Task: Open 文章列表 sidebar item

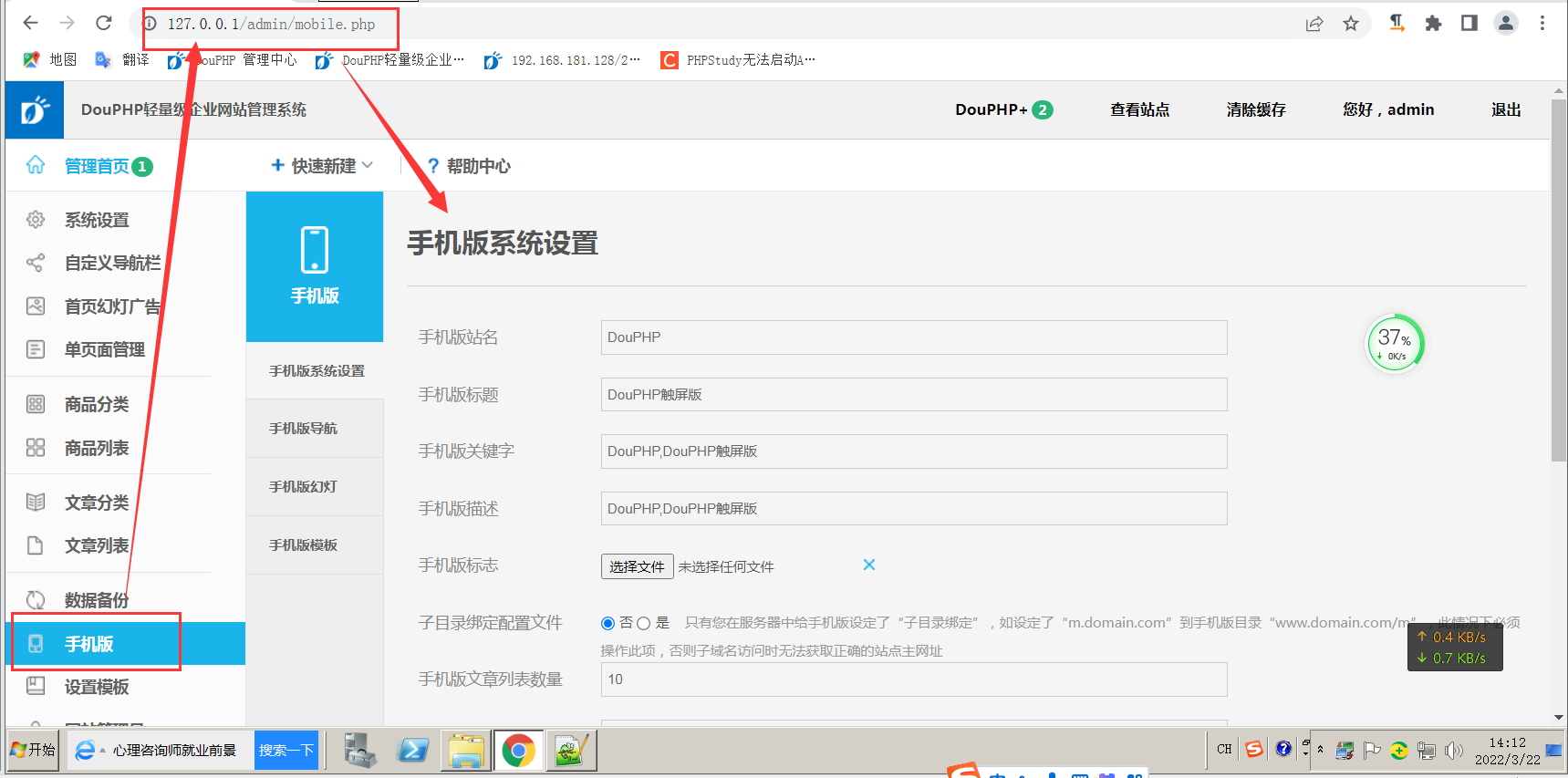Action: [97, 545]
